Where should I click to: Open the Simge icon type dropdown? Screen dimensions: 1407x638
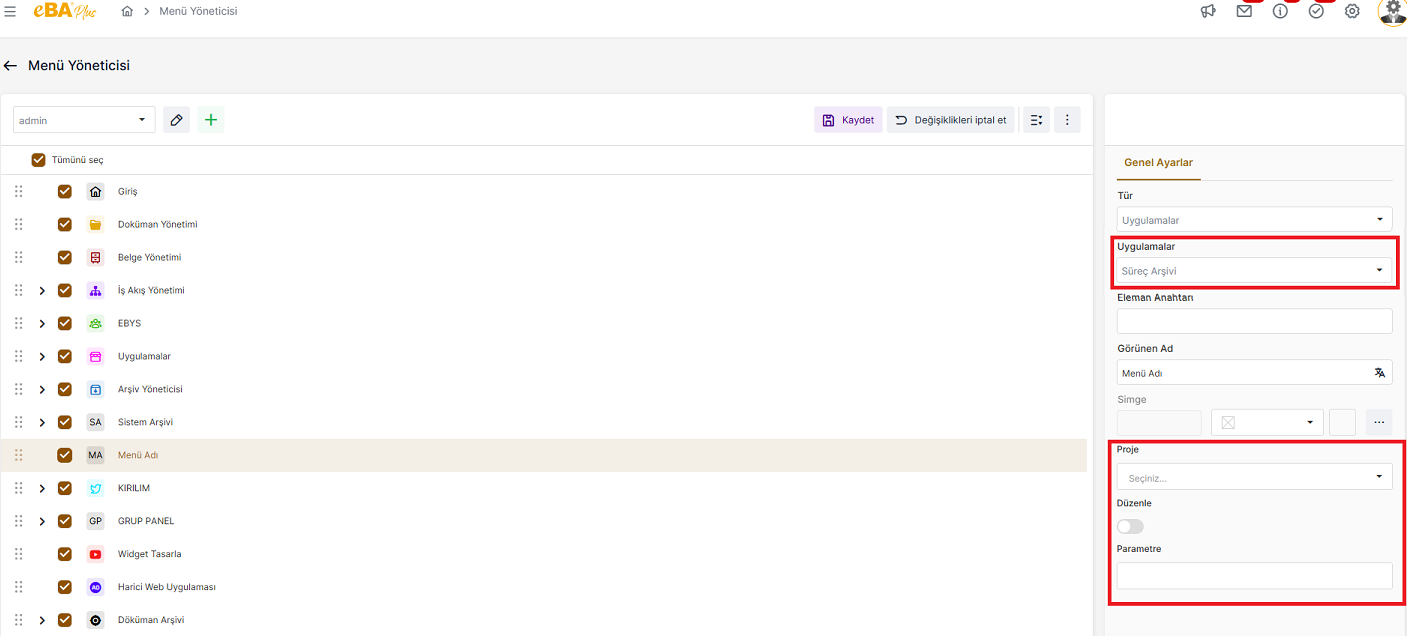[1267, 422]
